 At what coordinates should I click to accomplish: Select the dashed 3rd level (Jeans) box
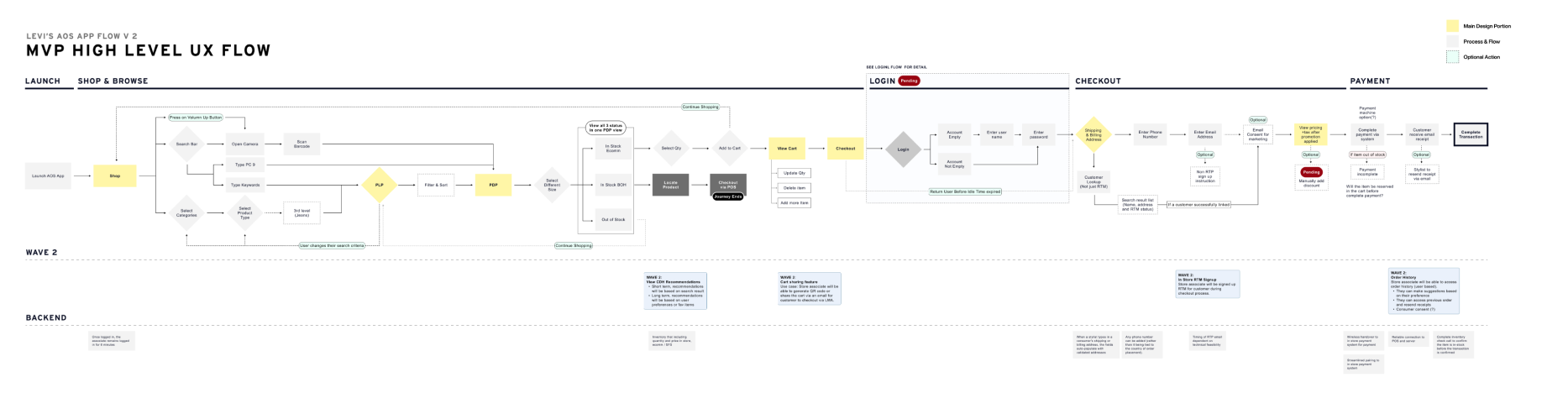click(302, 213)
